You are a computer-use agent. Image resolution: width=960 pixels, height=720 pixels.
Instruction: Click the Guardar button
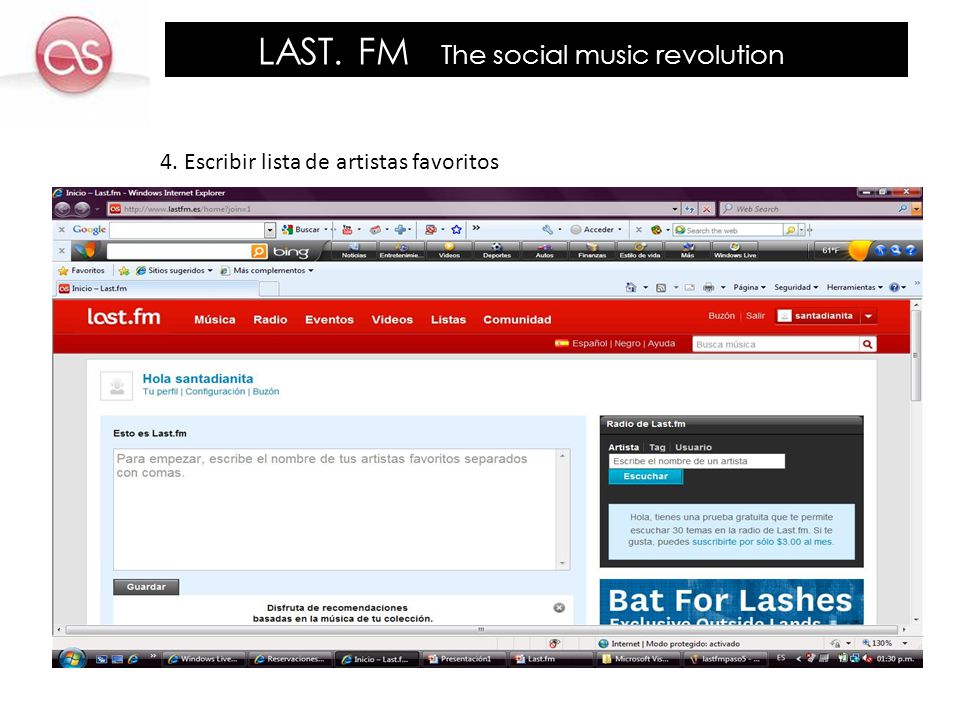[146, 587]
